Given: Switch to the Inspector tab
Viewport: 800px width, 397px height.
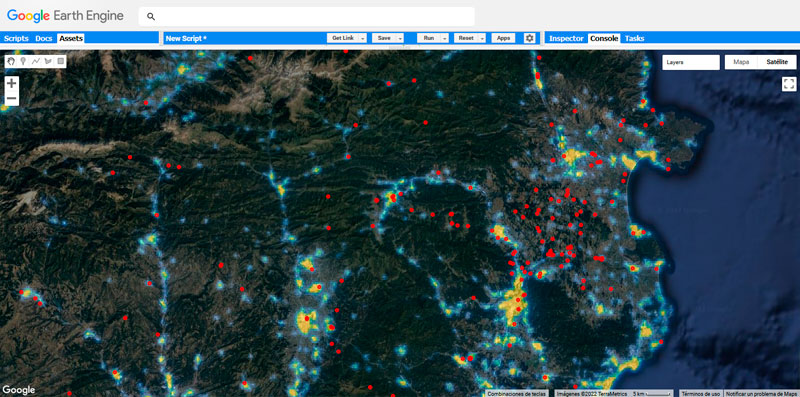Looking at the screenshot, I should point(566,38).
